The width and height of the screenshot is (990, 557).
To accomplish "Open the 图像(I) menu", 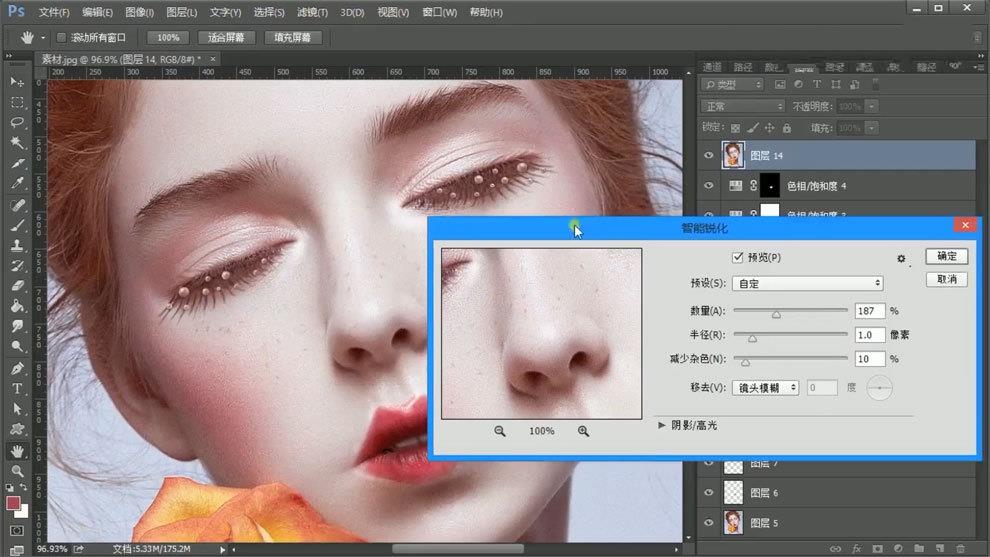I will [140, 12].
